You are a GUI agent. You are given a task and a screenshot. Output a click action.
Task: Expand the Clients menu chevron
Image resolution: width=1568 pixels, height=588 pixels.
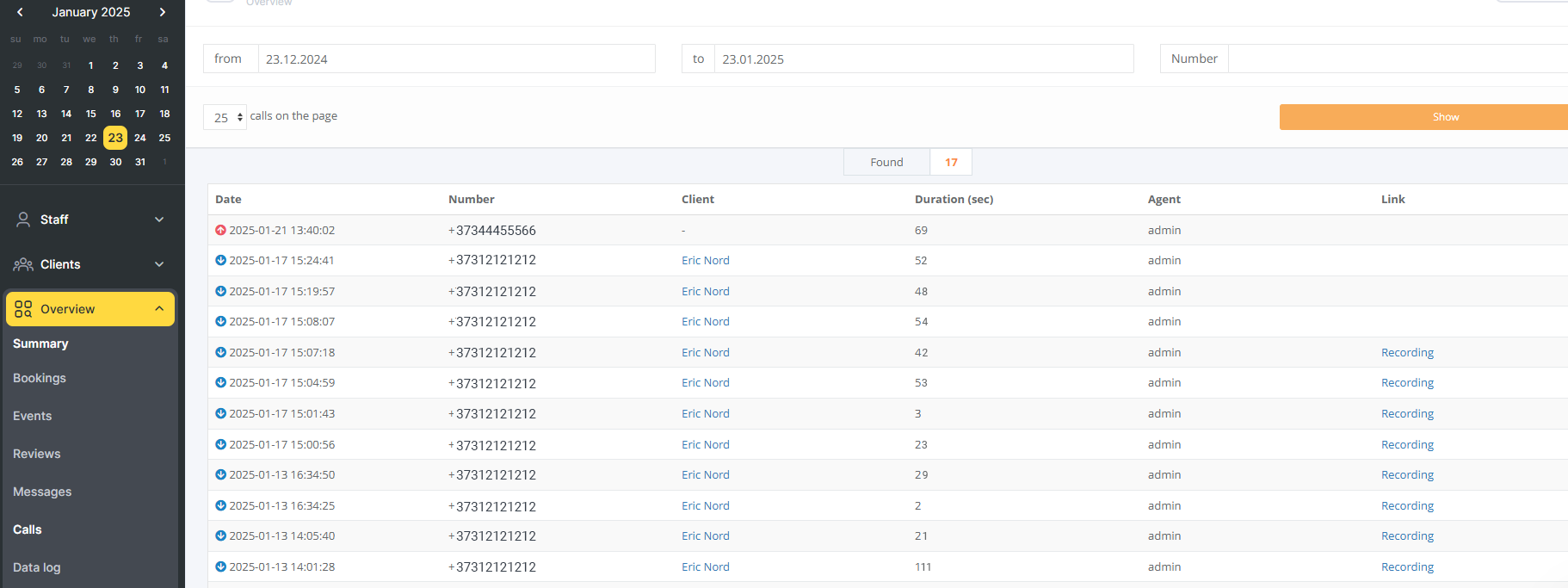pos(159,264)
